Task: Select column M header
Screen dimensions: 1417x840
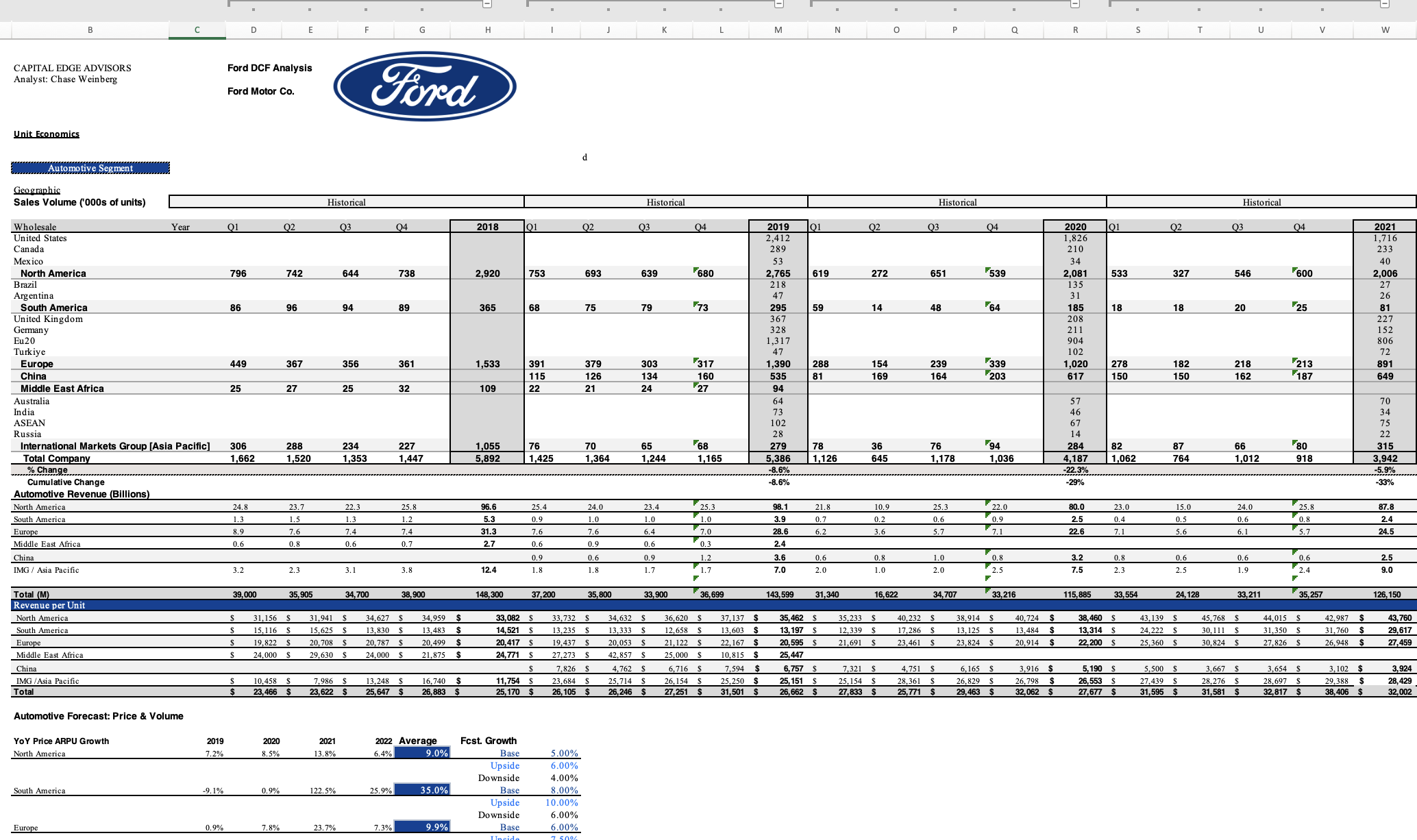Action: click(x=778, y=30)
